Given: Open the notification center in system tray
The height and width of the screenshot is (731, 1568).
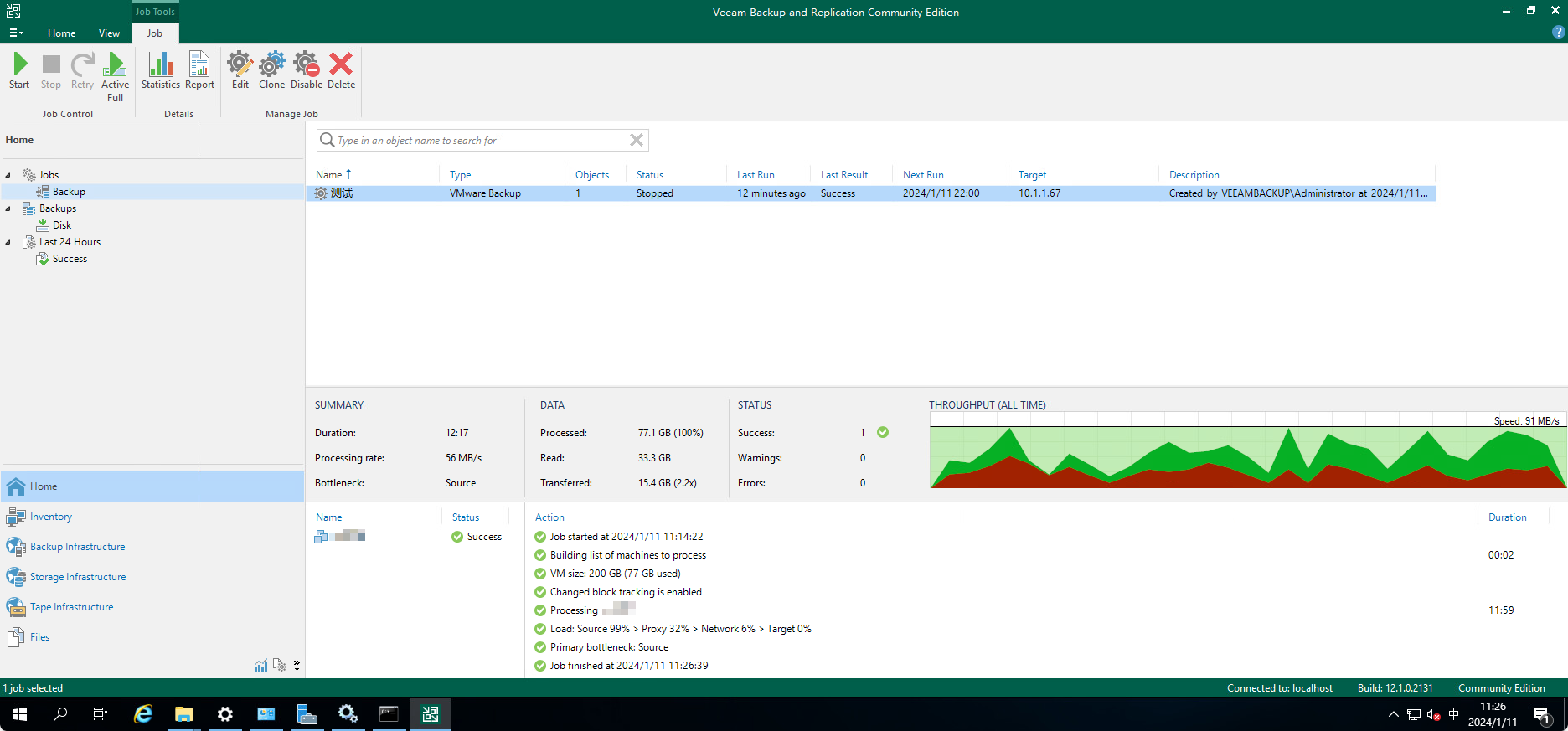Looking at the screenshot, I should pos(1543,714).
